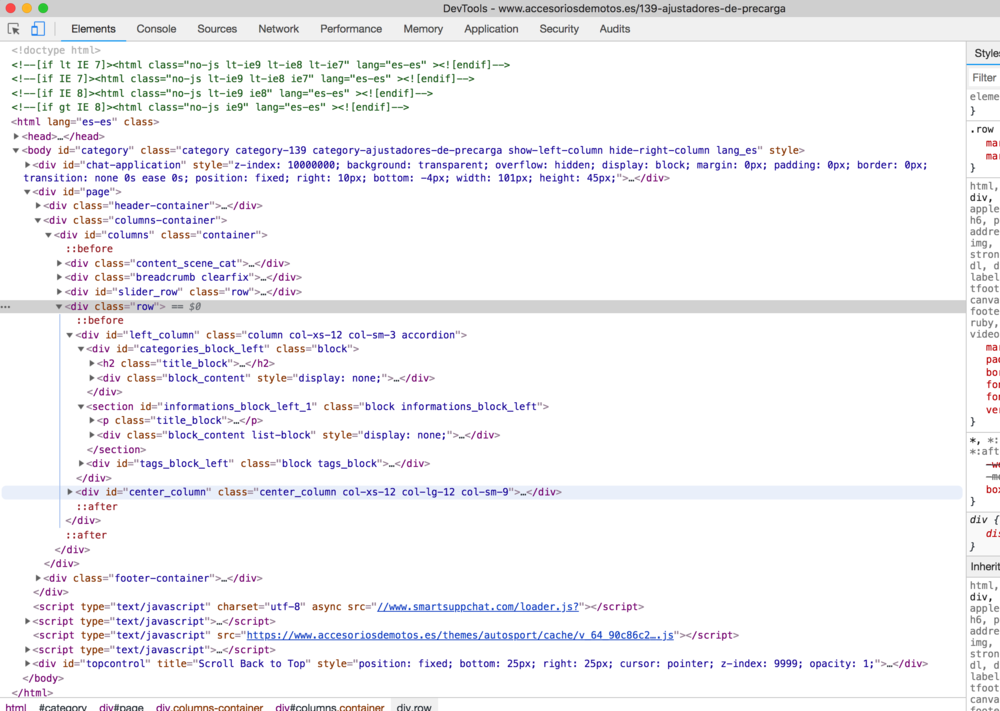Go to the Application tab
The width and height of the screenshot is (1000, 711).
click(491, 29)
